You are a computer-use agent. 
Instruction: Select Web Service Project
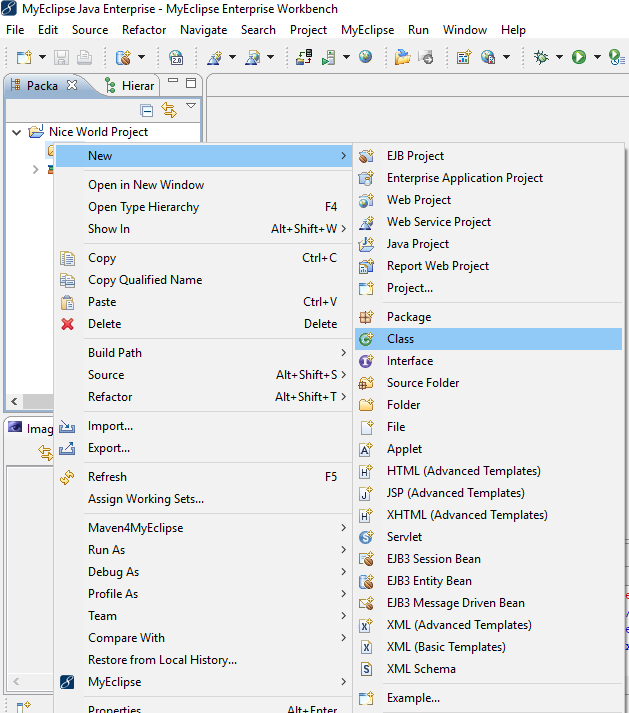pos(488,222)
